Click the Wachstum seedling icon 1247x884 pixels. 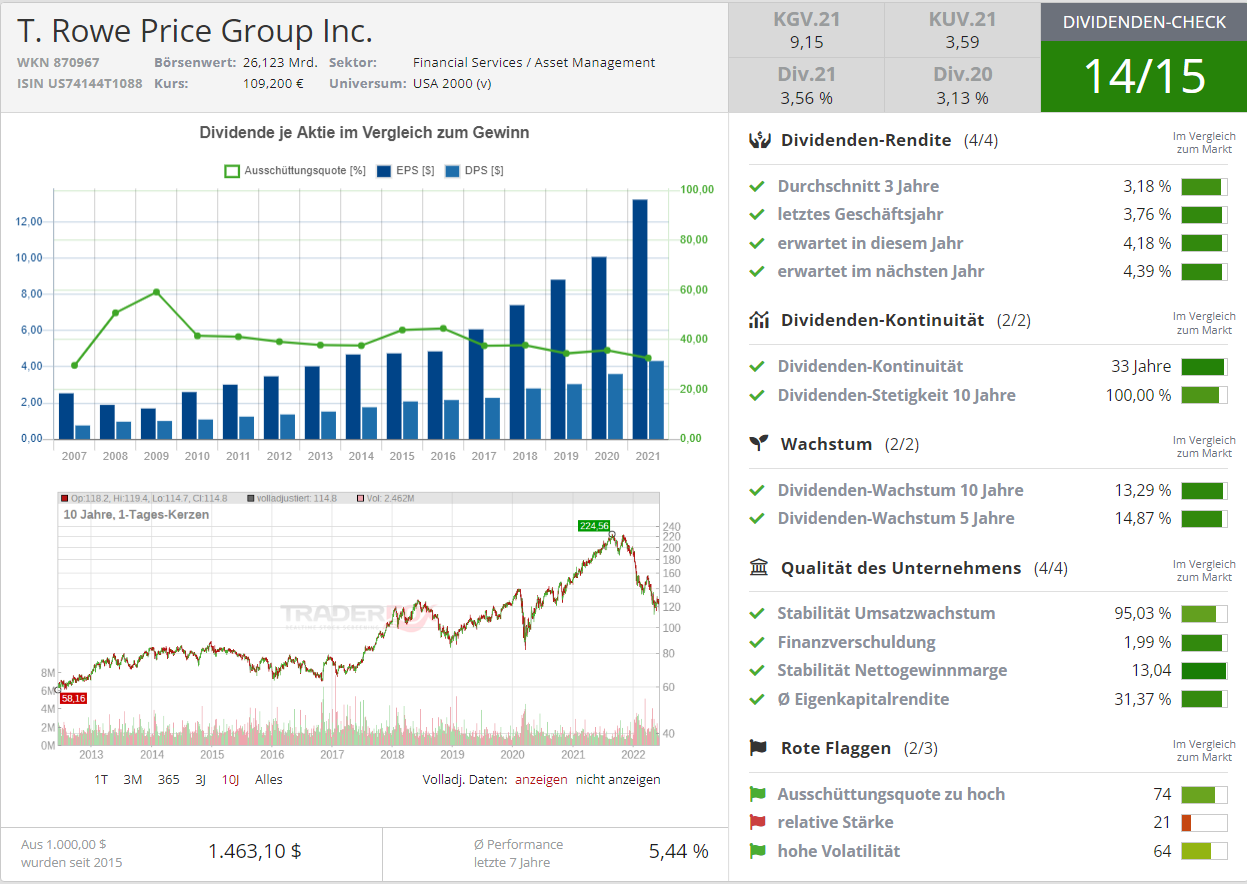pos(759,443)
